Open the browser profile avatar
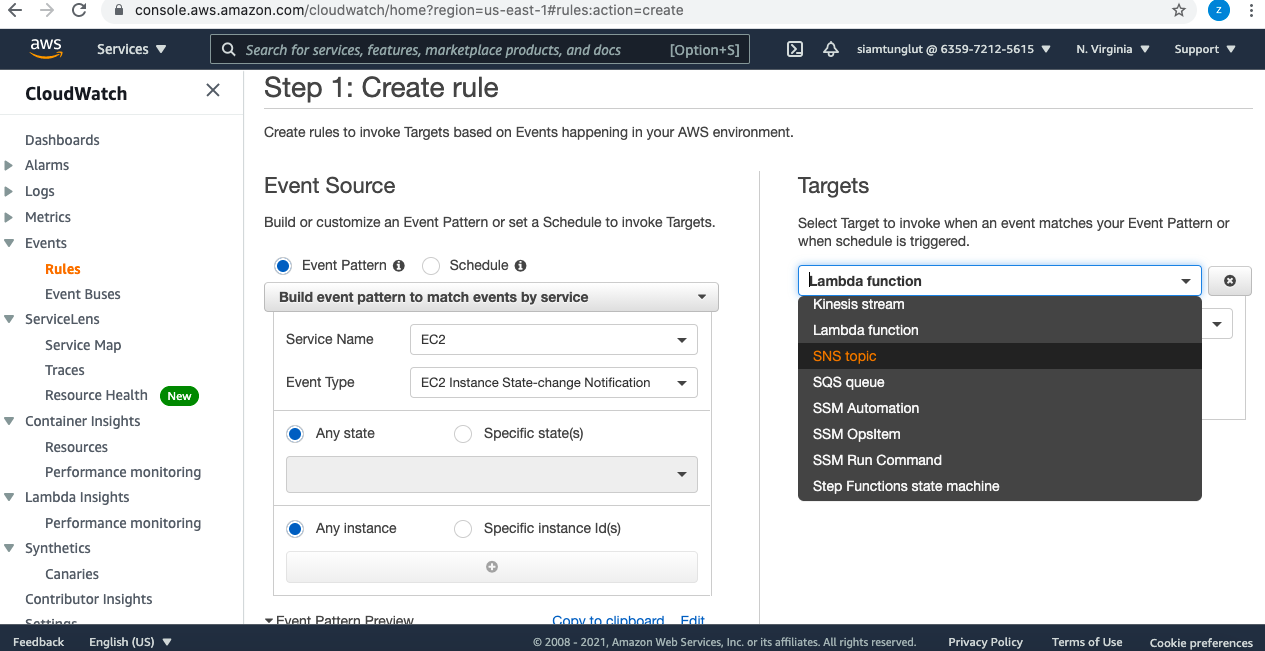This screenshot has width=1265, height=651. (1218, 10)
